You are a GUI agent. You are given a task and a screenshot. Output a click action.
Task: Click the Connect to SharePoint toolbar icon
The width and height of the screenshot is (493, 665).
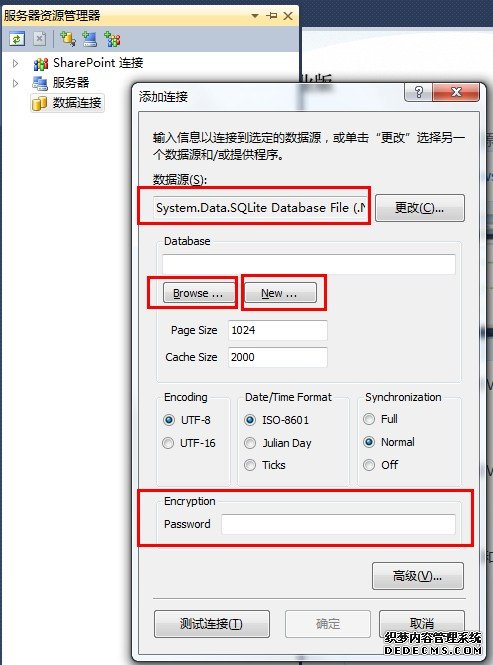point(112,39)
